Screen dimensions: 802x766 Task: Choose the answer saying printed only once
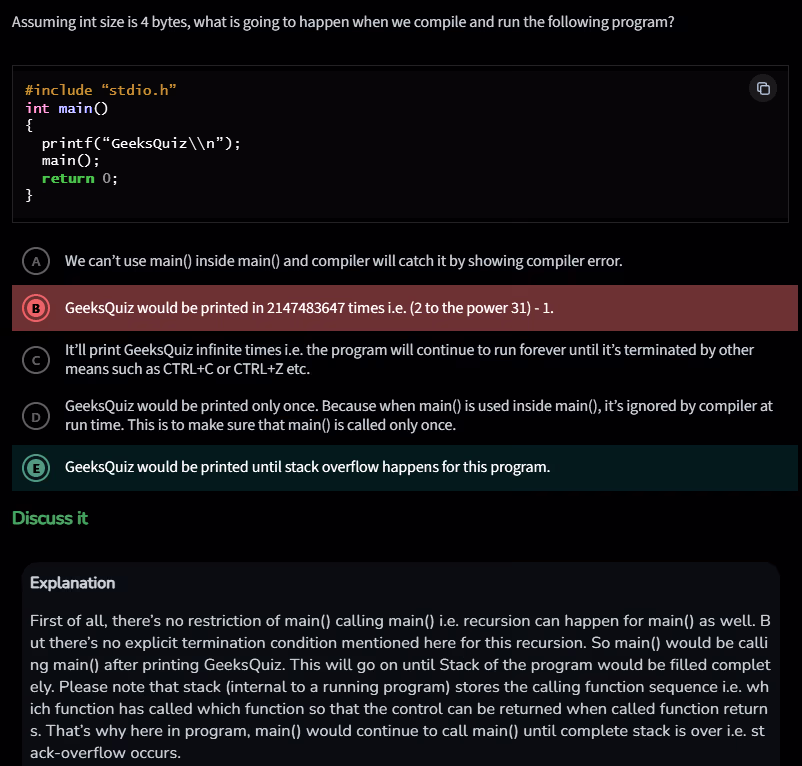418,415
